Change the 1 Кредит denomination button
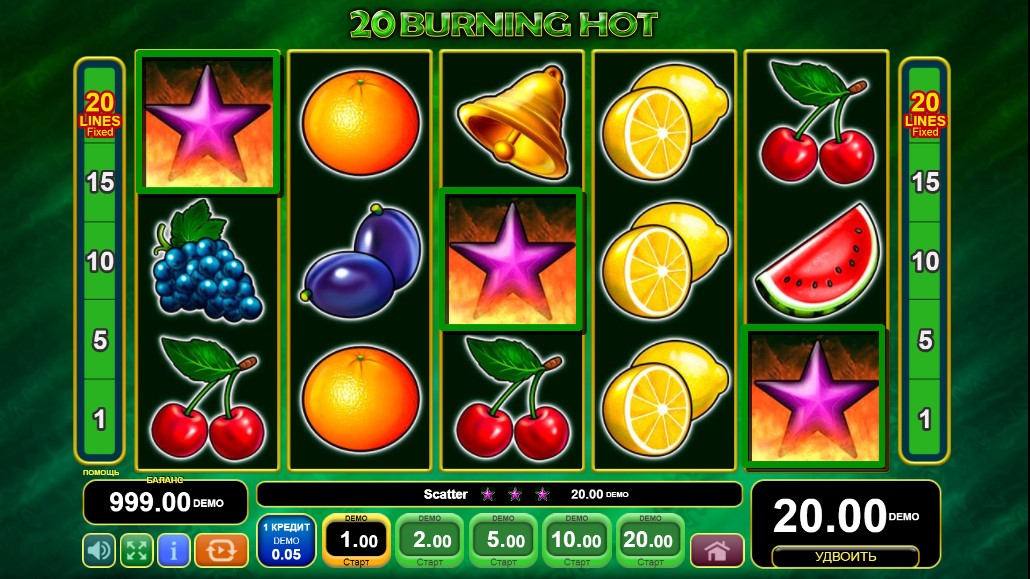 click(x=286, y=541)
